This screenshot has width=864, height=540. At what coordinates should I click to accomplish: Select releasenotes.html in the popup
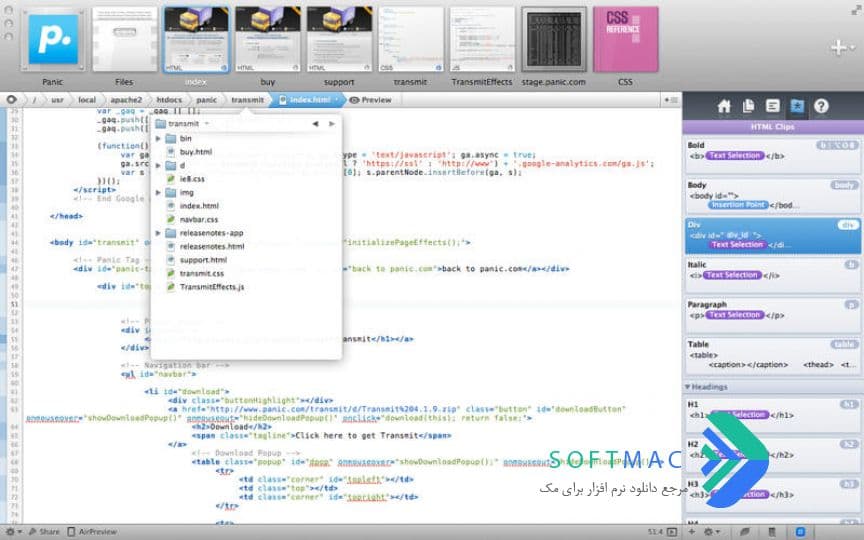(246, 246)
